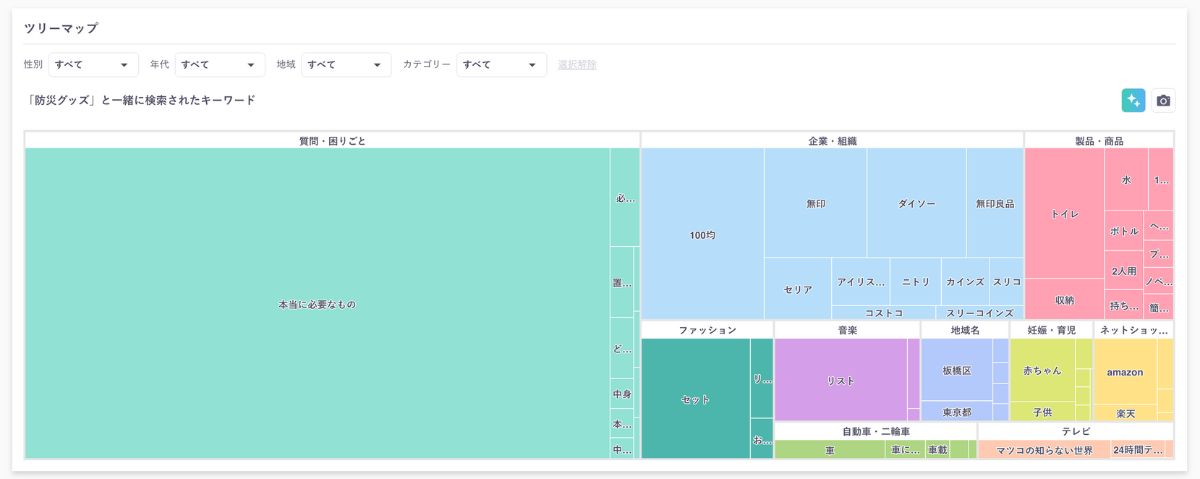Select the 本当に必要なもの treemap block
This screenshot has height=479, width=1200.
(x=317, y=303)
